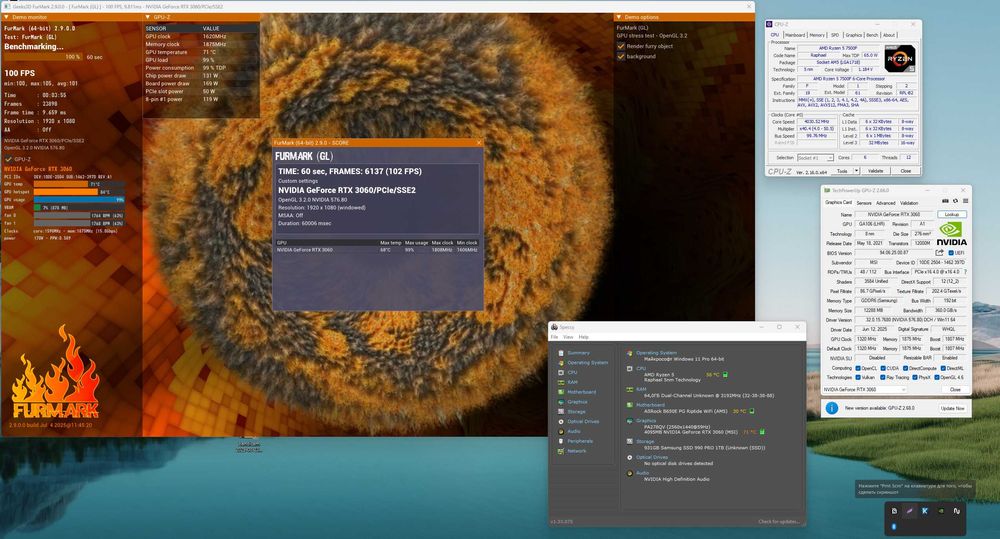Click the Bluetooth icon in system tray

point(894,526)
